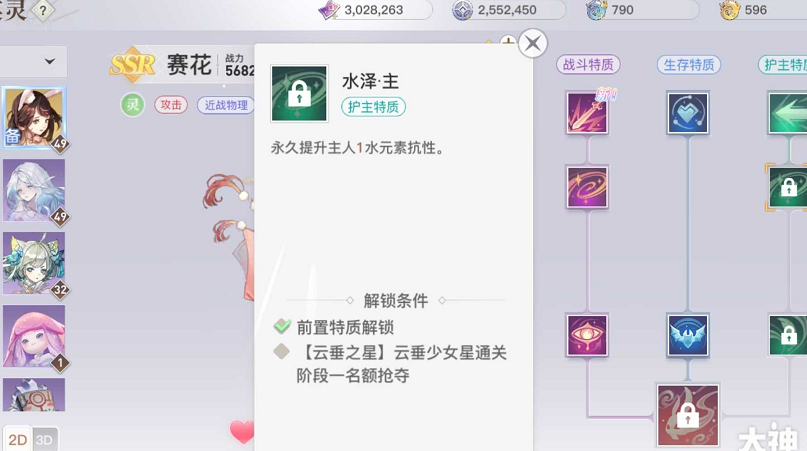This screenshot has height=451, width=807.
Task: Select the blue winged shield trait icon
Action: (x=688, y=335)
